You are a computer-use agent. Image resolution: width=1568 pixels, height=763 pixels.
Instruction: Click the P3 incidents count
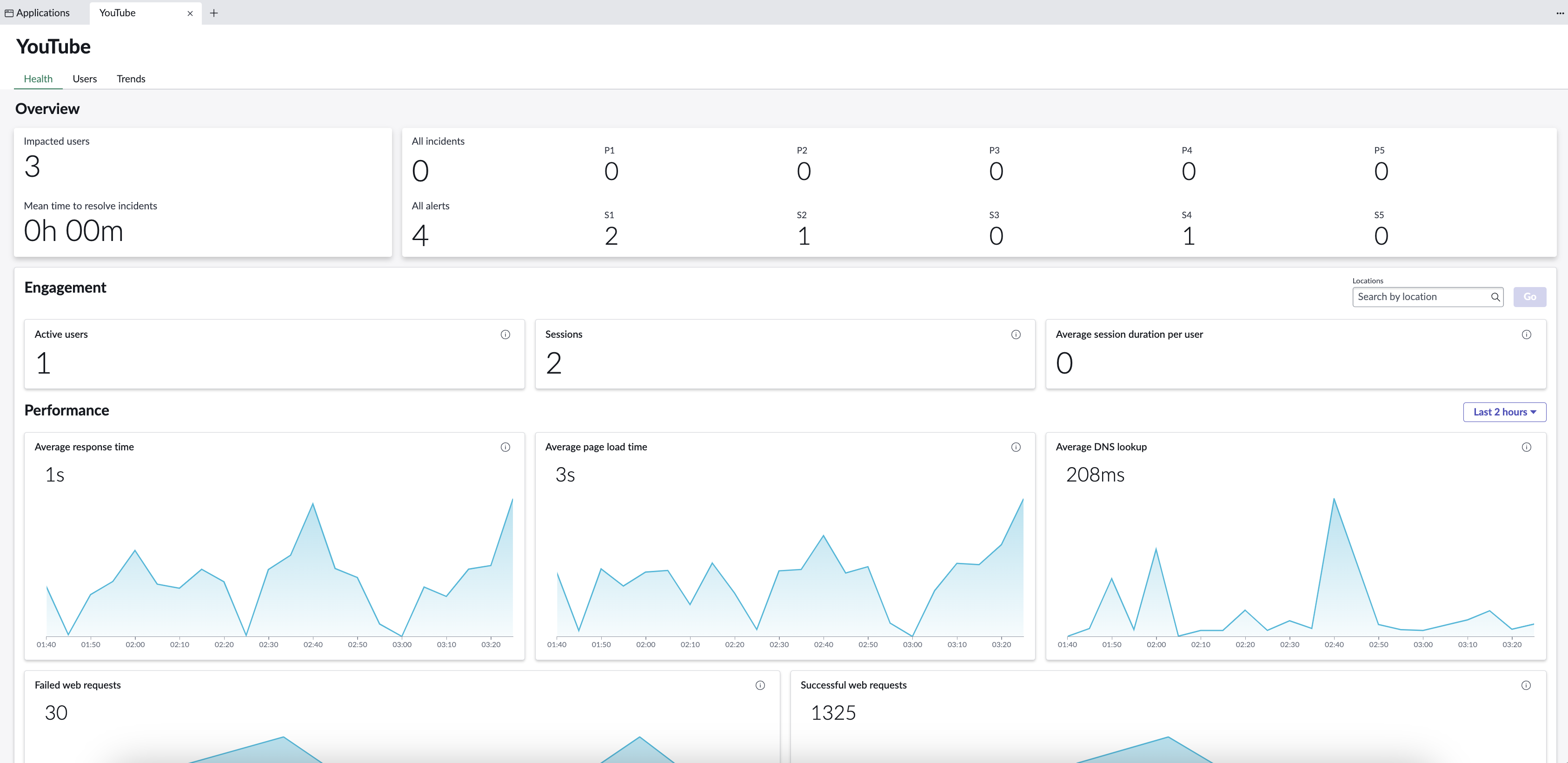[996, 171]
